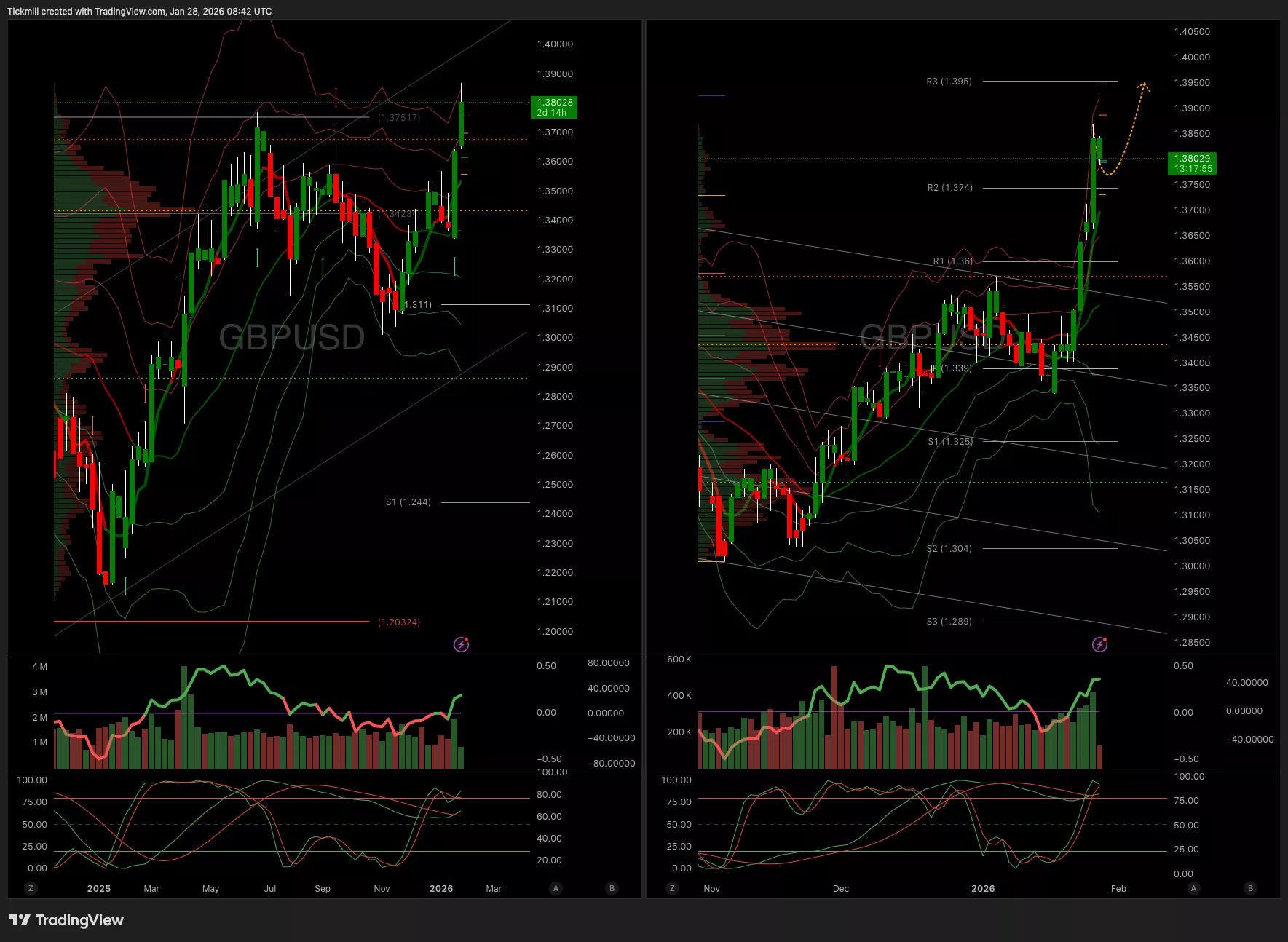Select the S1 (1.244) label on left chart
Screen dimensions: 1288x942
point(408,502)
